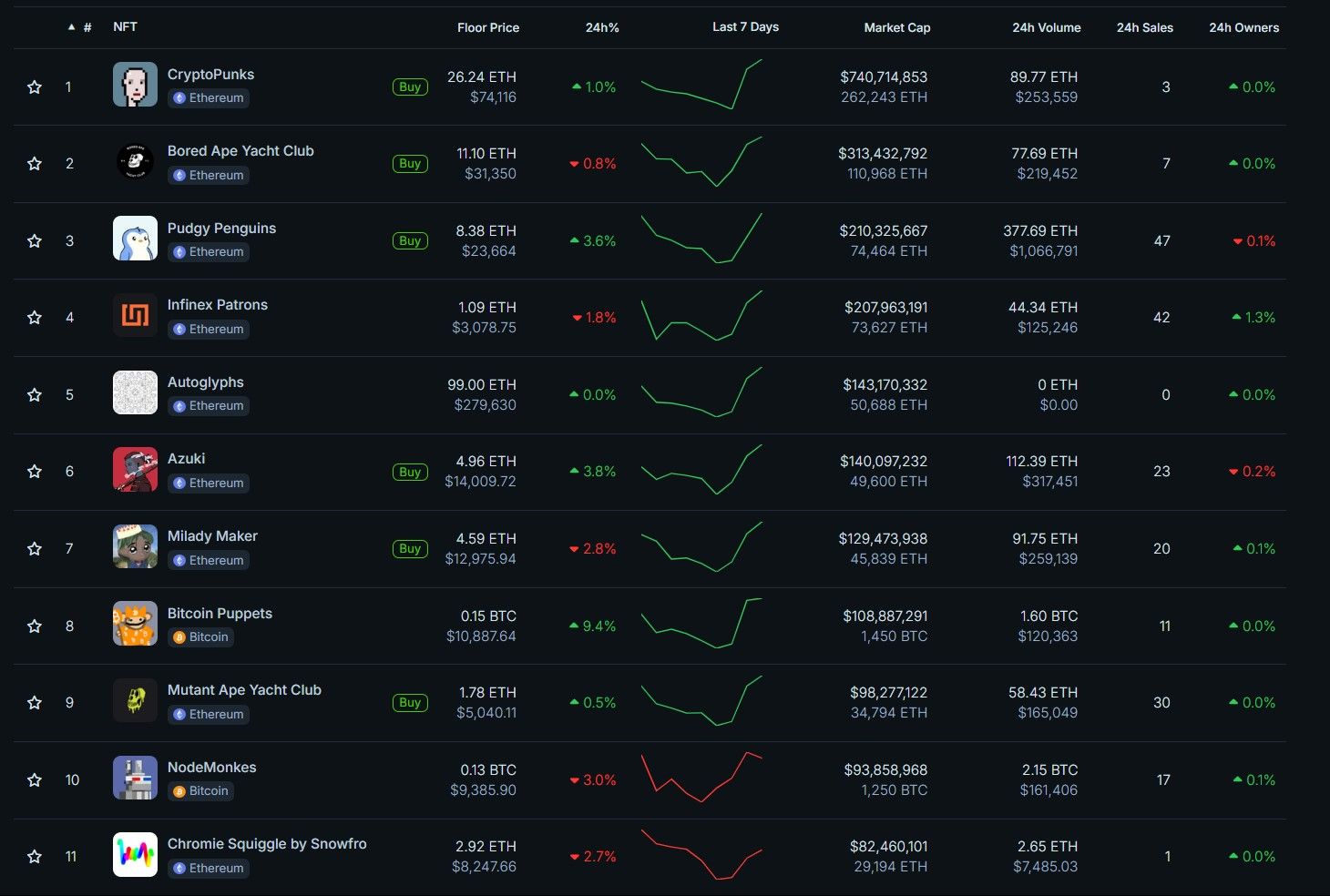Click the CryptoPunks collection avatar icon
The image size is (1330, 896).
tap(135, 85)
